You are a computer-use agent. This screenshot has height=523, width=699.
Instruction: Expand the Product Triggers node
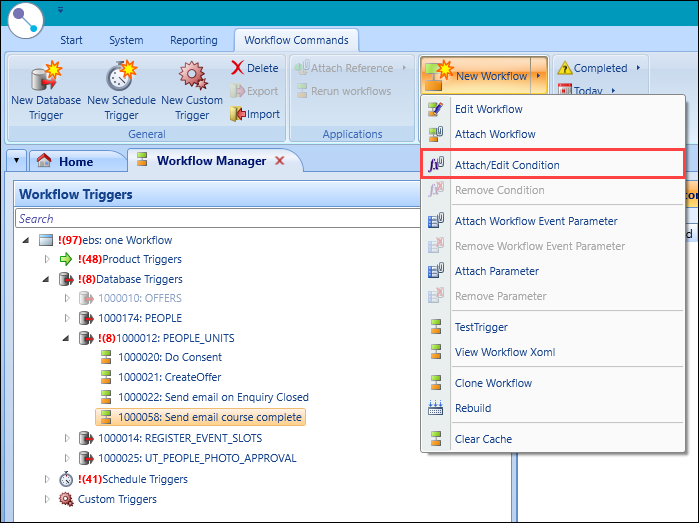[46, 259]
